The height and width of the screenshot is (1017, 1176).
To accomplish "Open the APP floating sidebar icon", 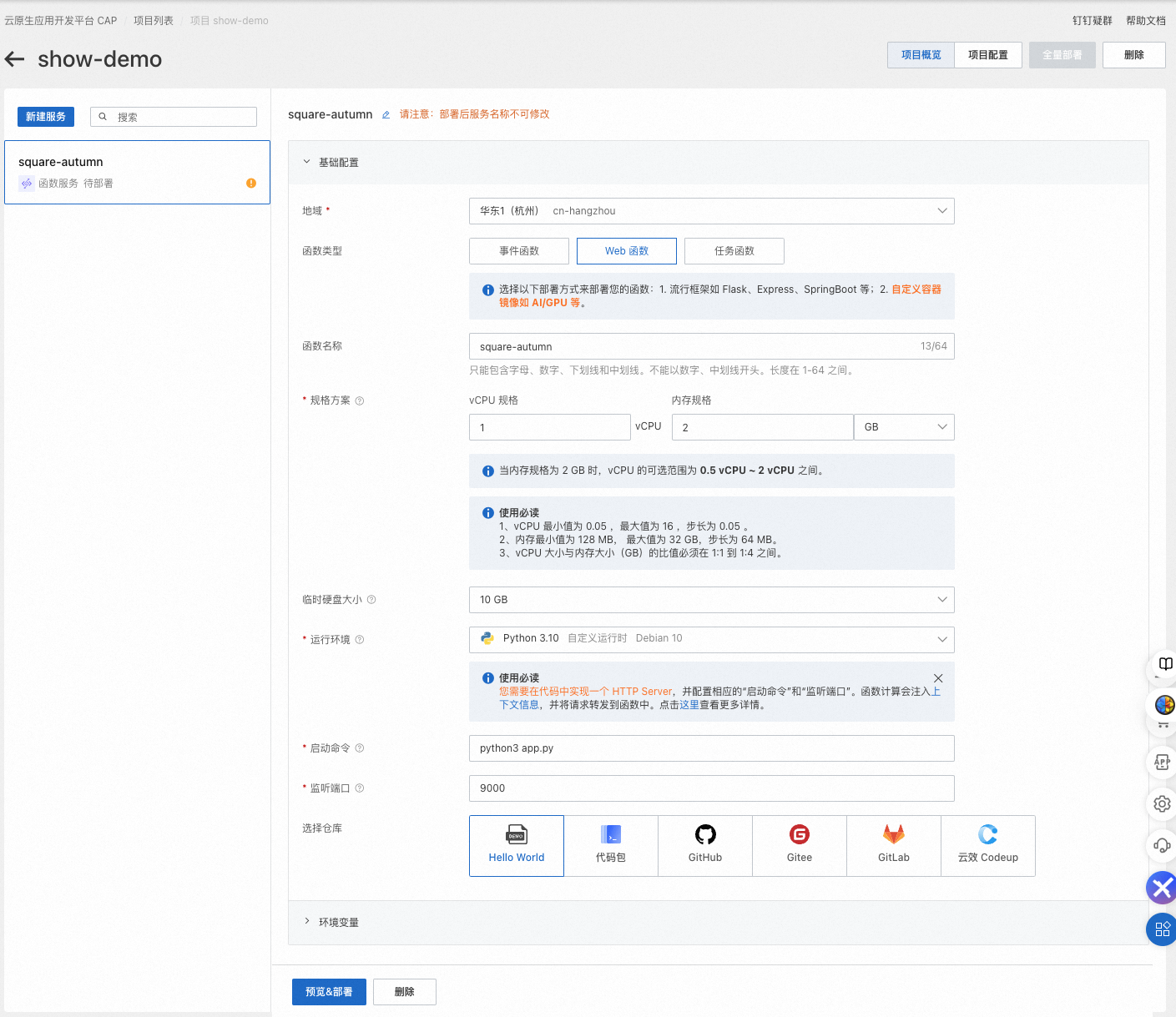I will tap(1162, 762).
